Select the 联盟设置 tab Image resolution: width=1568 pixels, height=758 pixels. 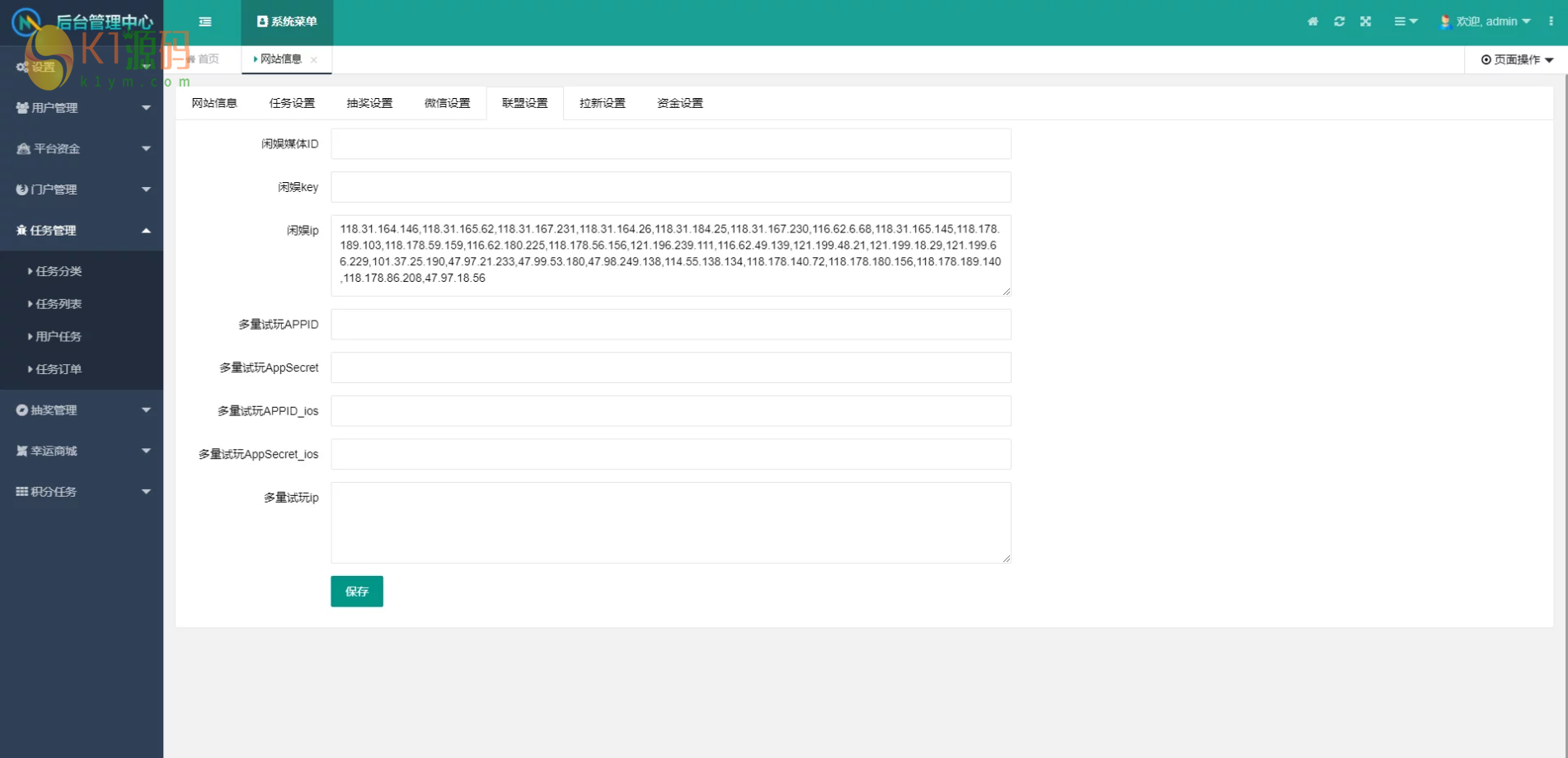(524, 103)
